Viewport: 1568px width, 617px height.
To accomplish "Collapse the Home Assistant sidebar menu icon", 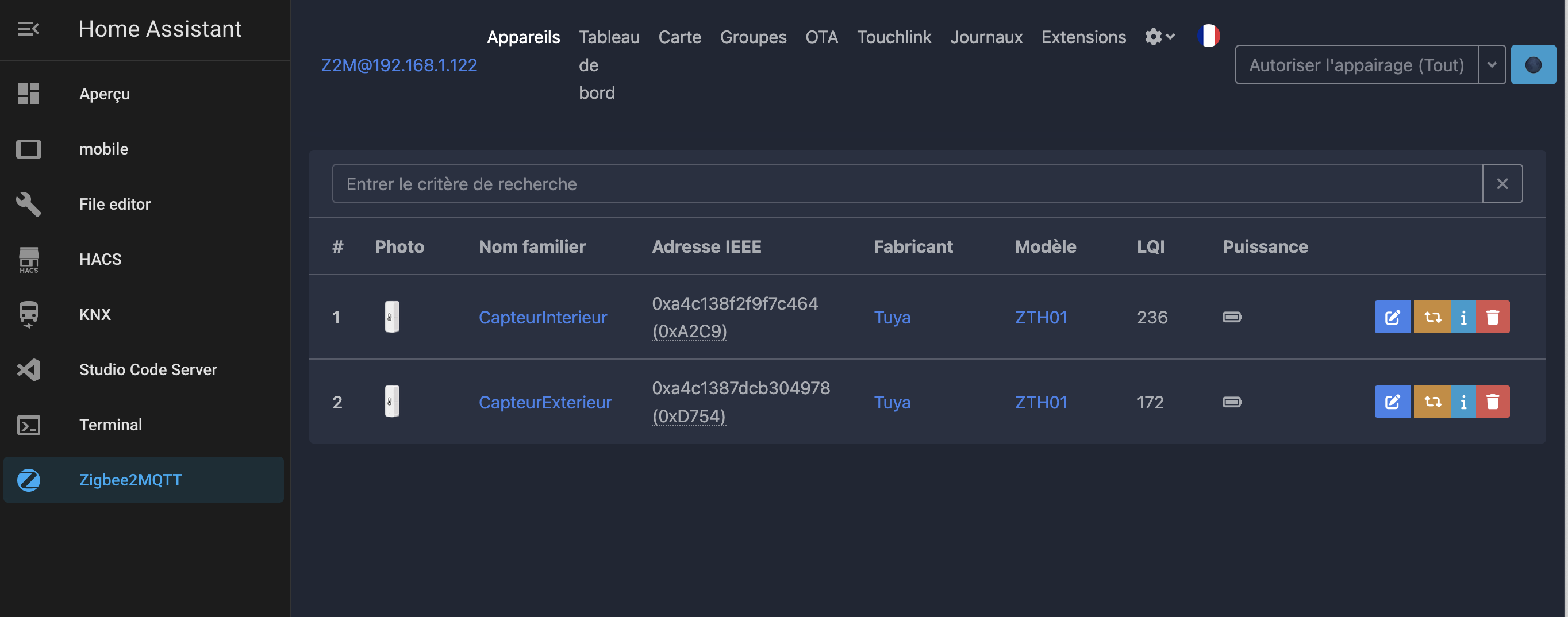I will point(28,29).
